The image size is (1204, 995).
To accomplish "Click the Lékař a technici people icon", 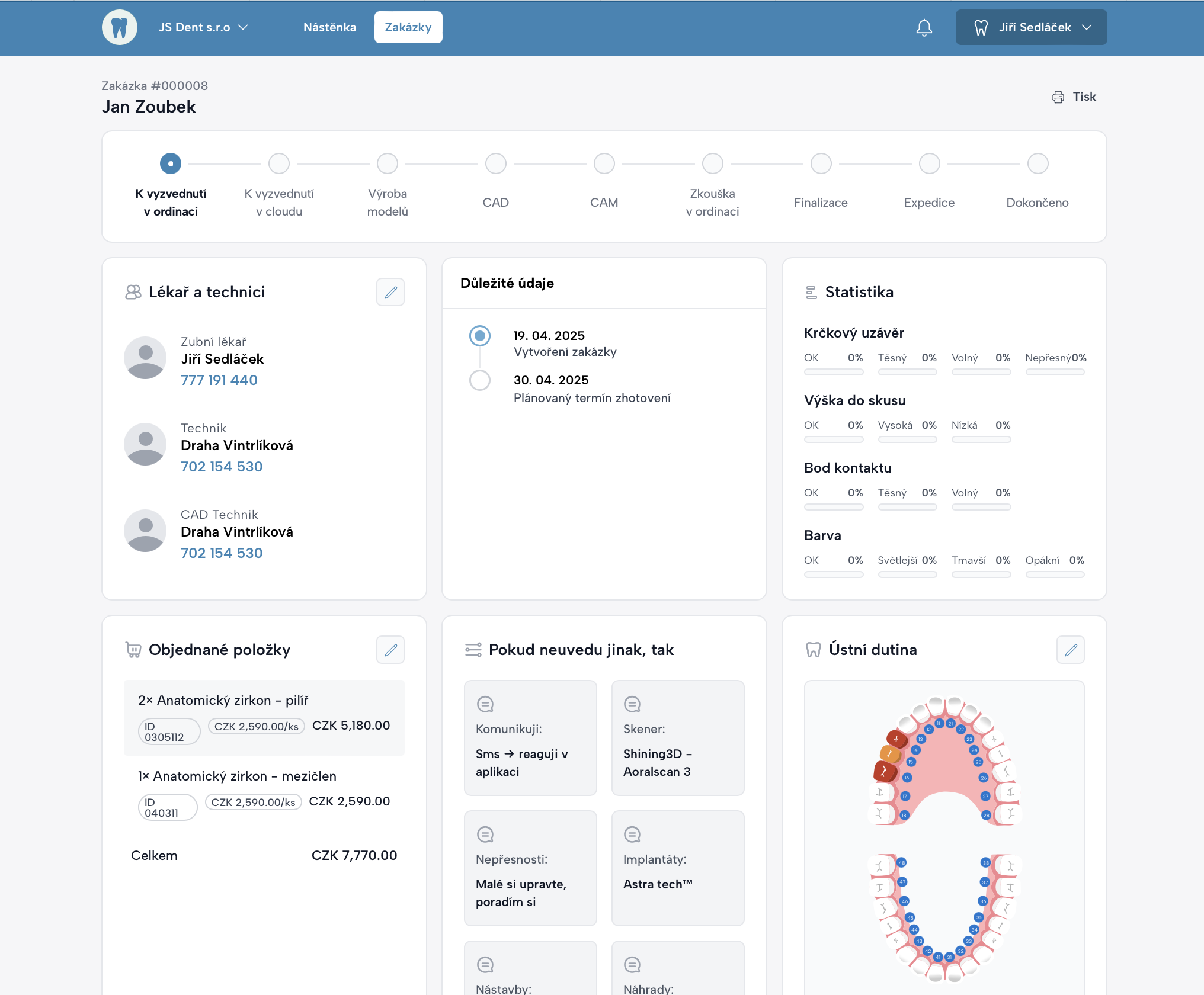I will tap(133, 292).
